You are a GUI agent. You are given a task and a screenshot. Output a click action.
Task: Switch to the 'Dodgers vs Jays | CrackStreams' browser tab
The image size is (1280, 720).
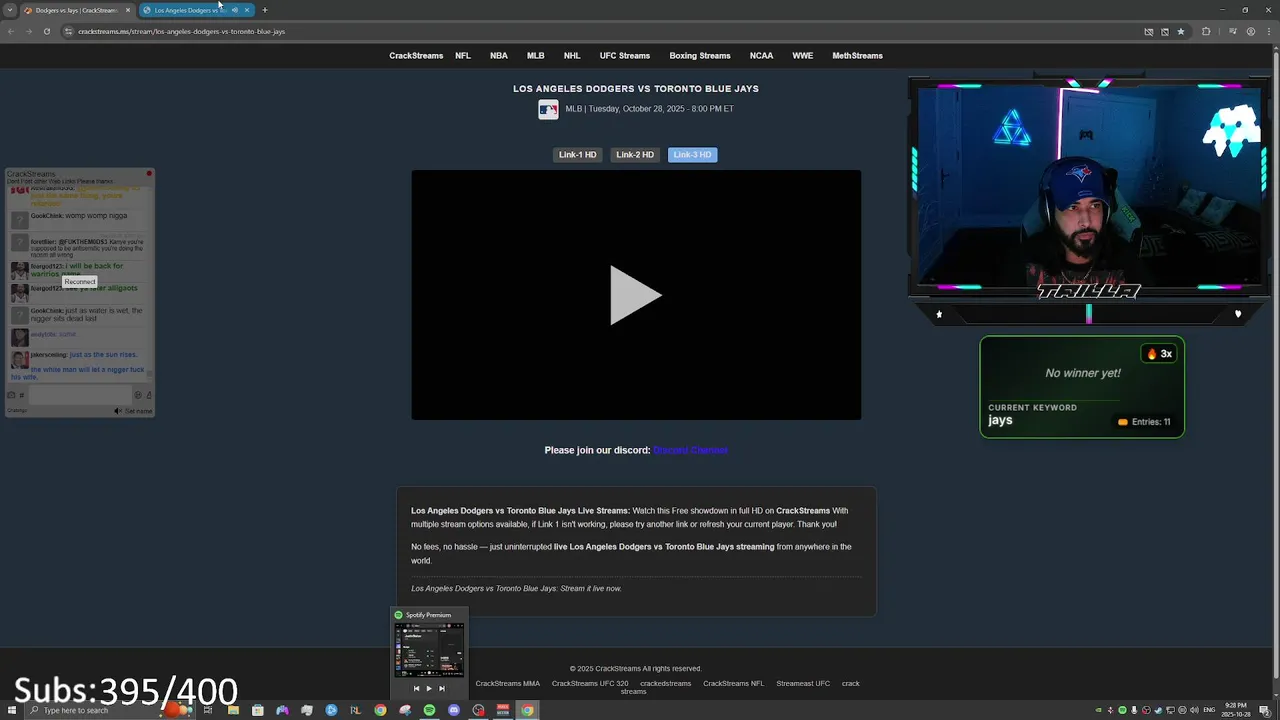click(75, 10)
